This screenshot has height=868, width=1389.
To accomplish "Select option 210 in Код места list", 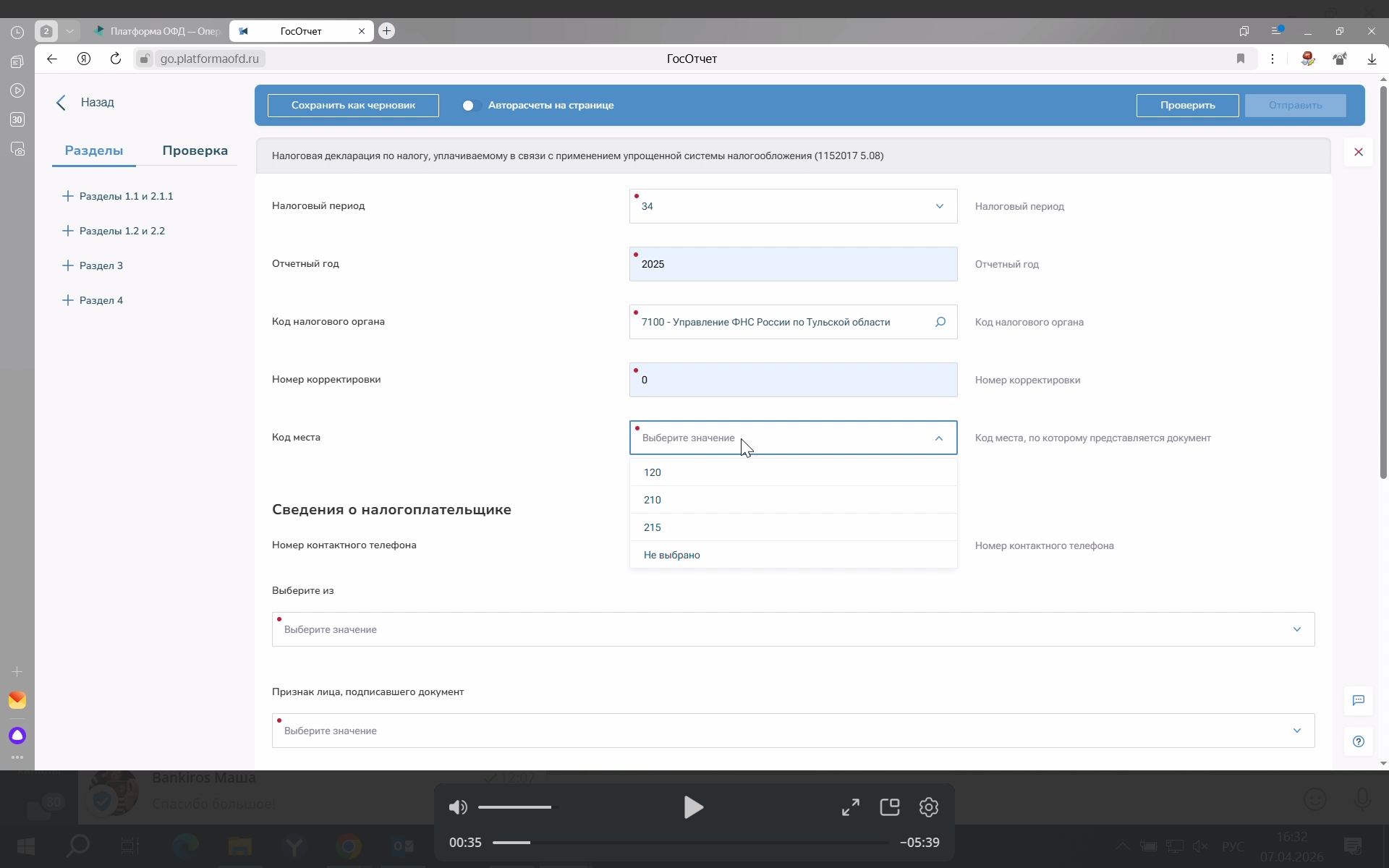I will (653, 500).
